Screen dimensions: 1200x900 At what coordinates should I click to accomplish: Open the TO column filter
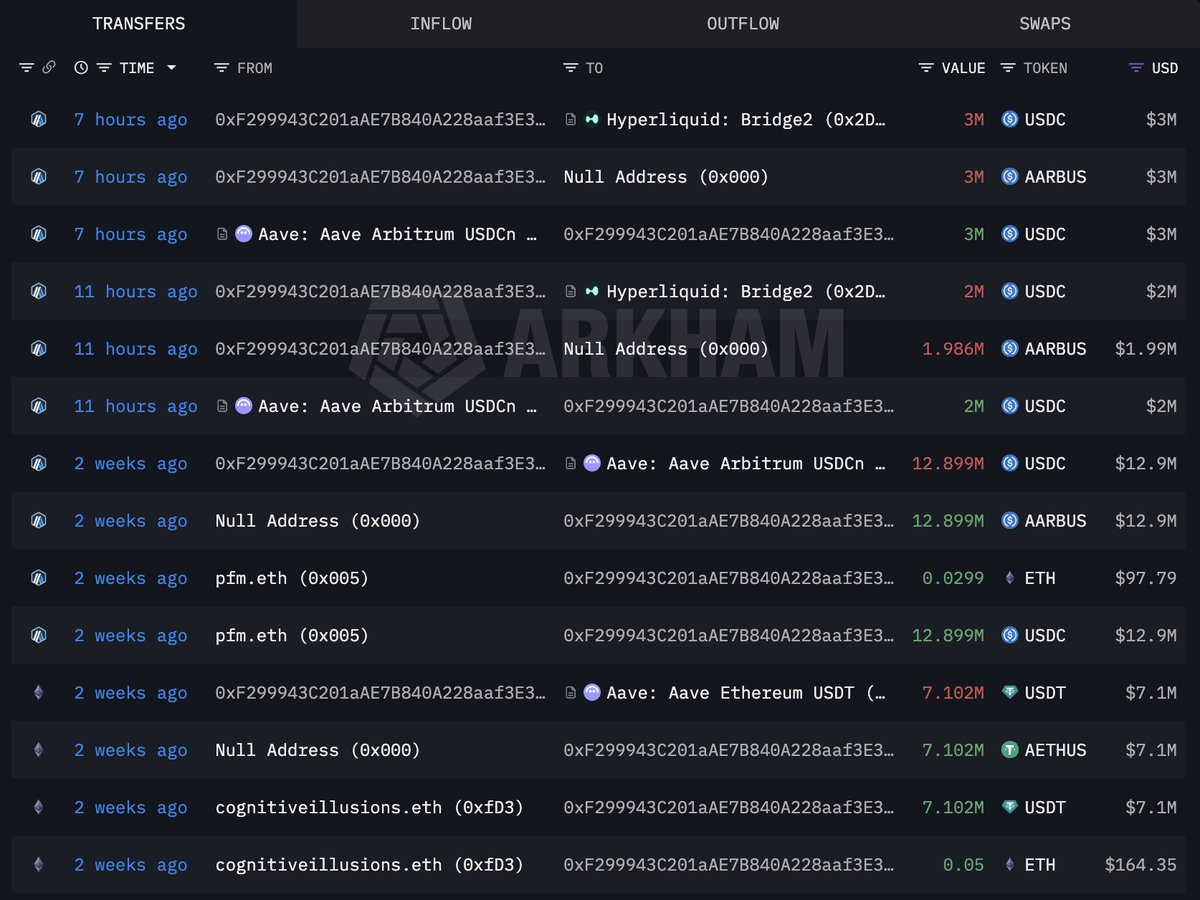[570, 68]
